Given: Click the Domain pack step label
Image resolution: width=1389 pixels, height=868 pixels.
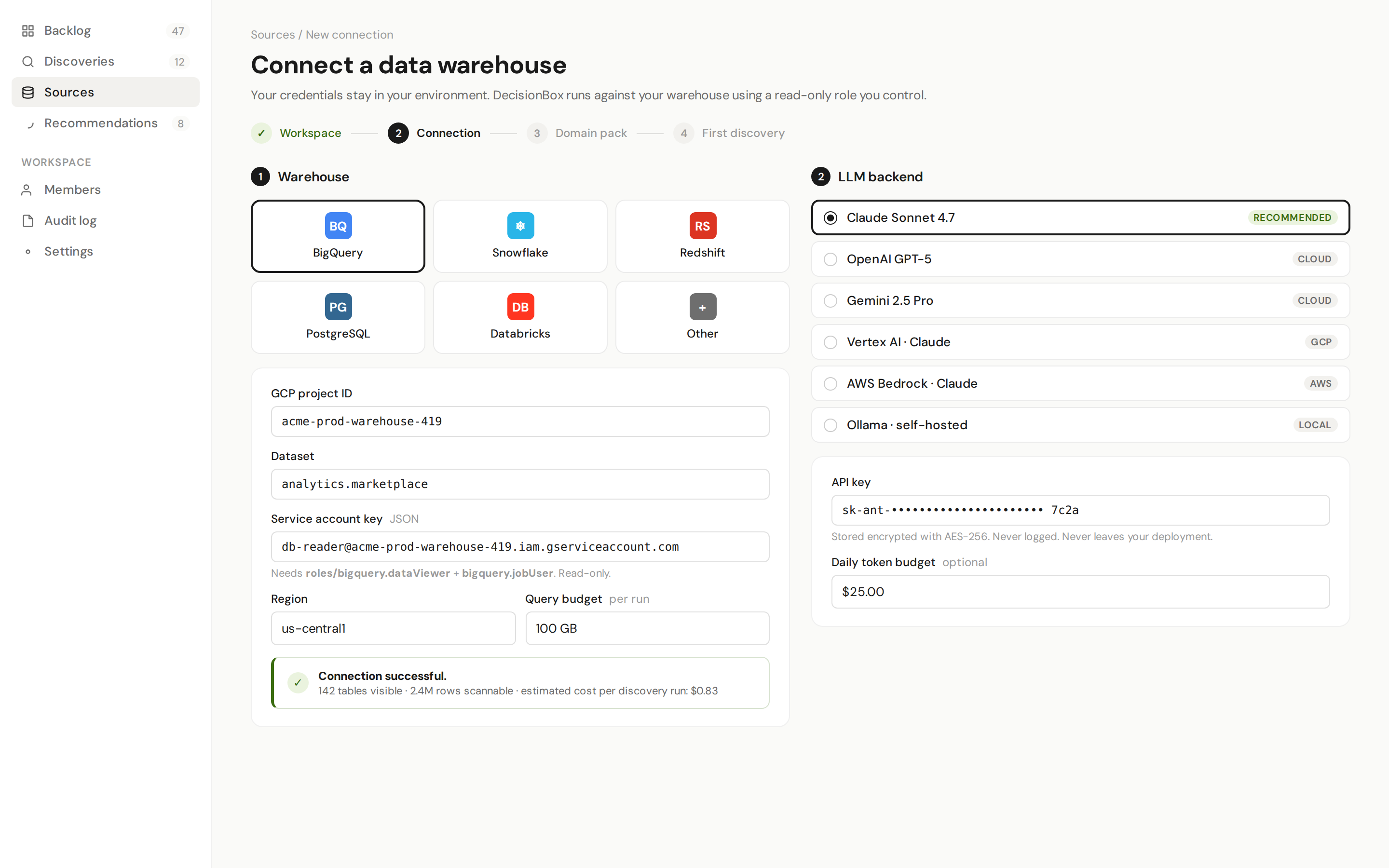Looking at the screenshot, I should tap(591, 133).
